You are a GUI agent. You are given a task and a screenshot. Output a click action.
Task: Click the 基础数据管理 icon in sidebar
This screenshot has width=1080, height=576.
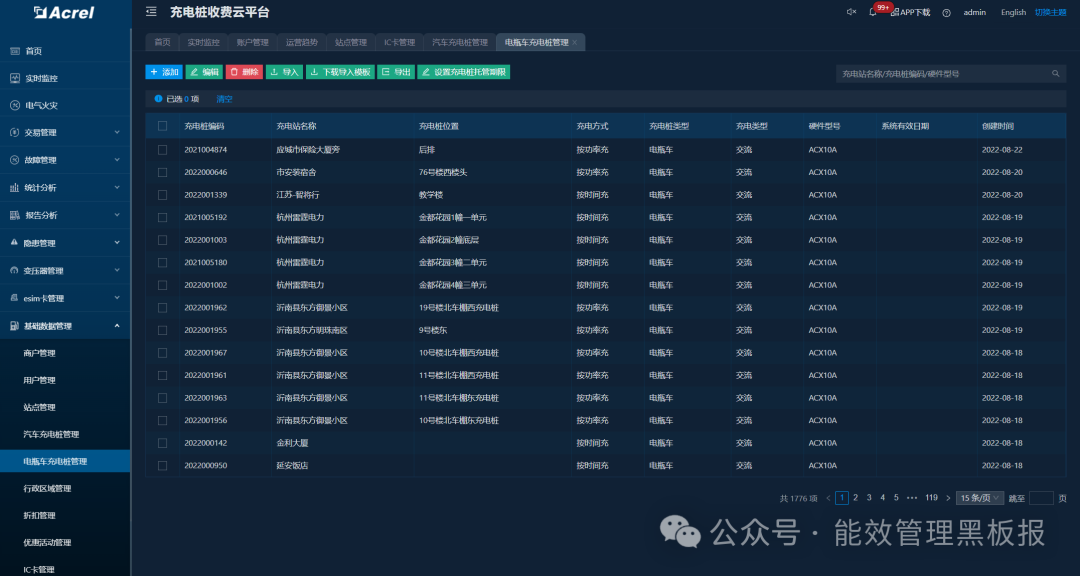tap(14, 326)
